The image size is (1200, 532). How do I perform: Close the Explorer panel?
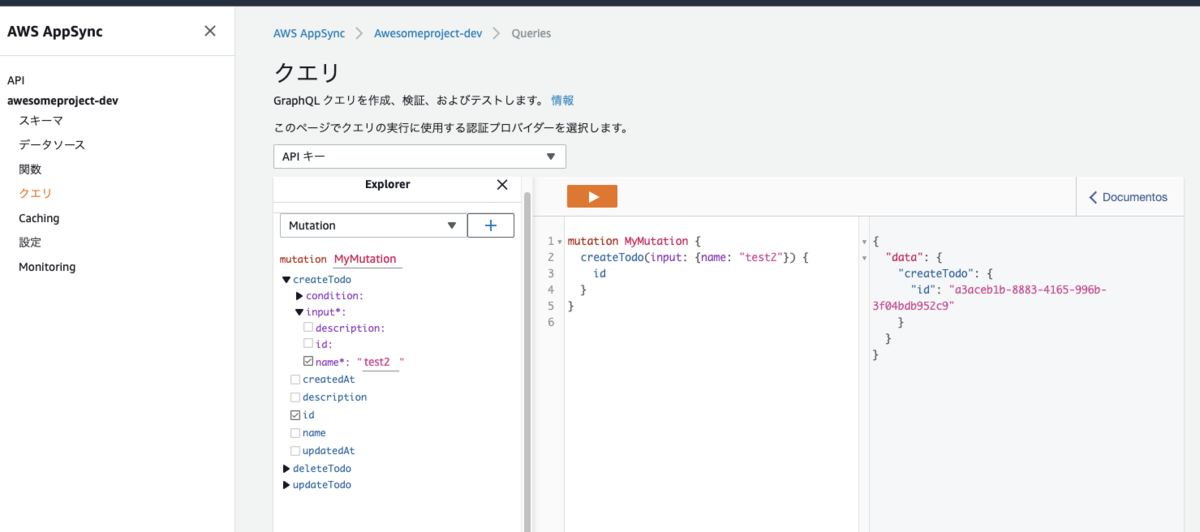[x=503, y=184]
